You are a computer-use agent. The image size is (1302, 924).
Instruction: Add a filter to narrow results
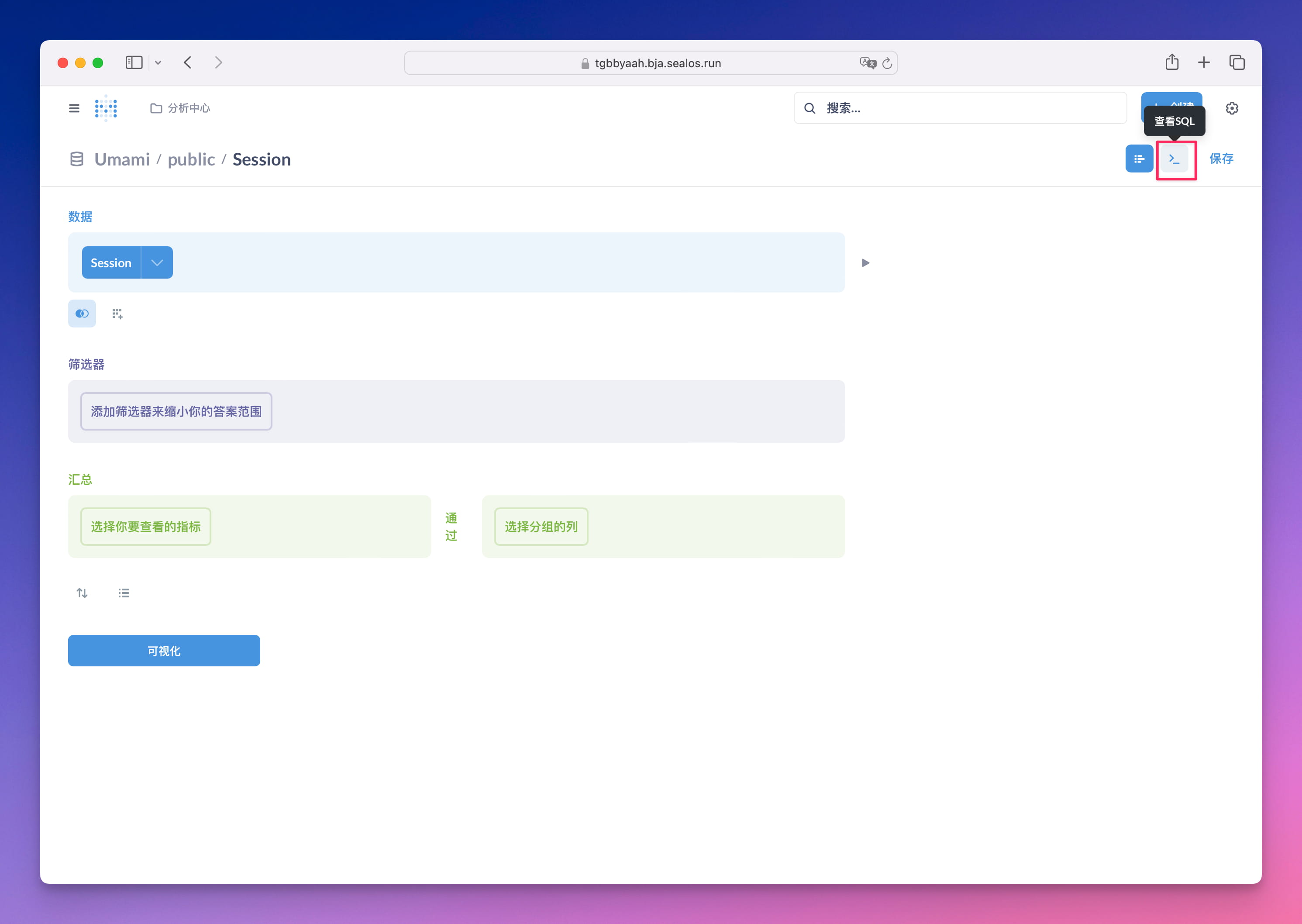(176, 411)
